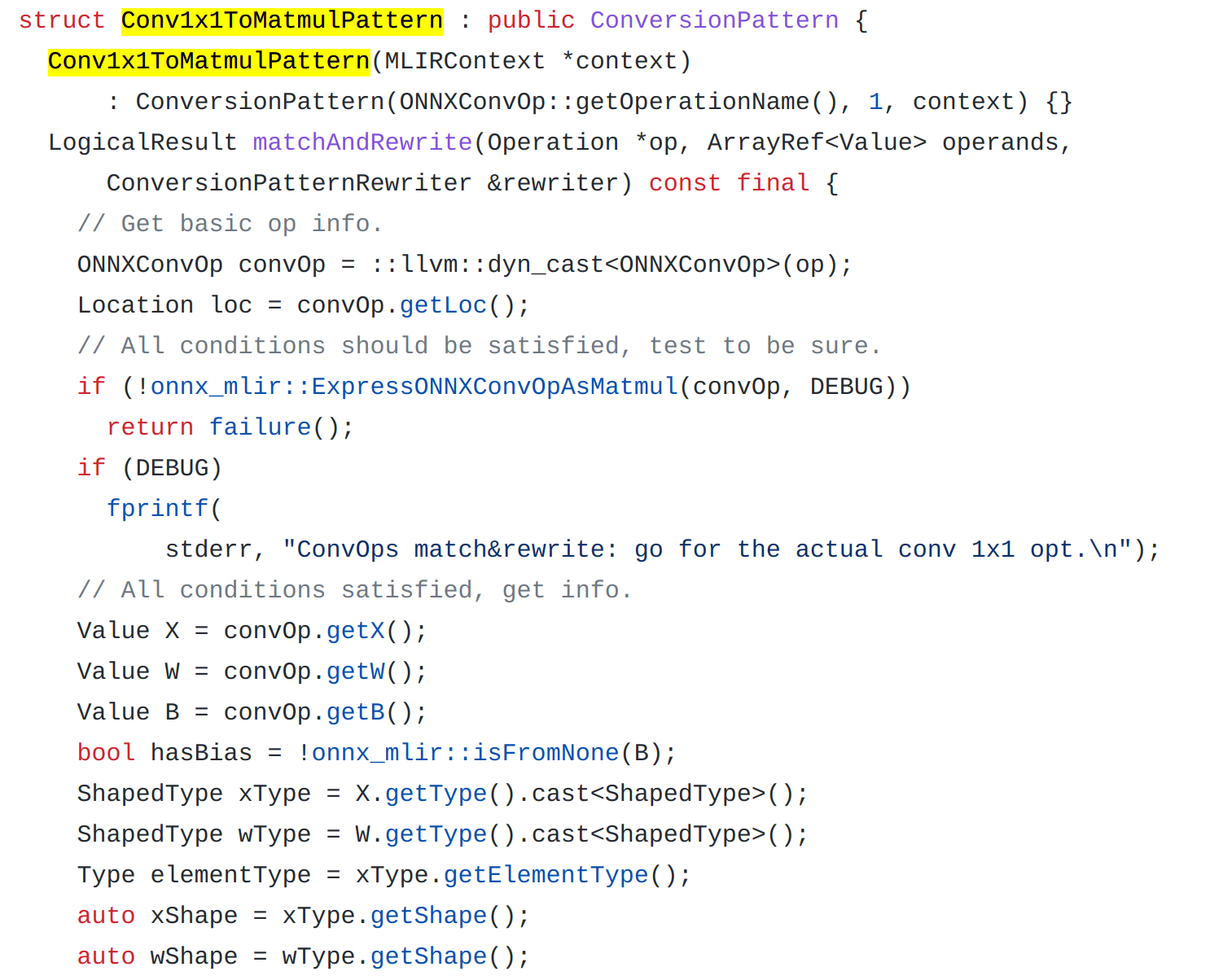This screenshot has width=1210, height=980.
Task: Click 'xShape' variable name
Action: (194, 916)
